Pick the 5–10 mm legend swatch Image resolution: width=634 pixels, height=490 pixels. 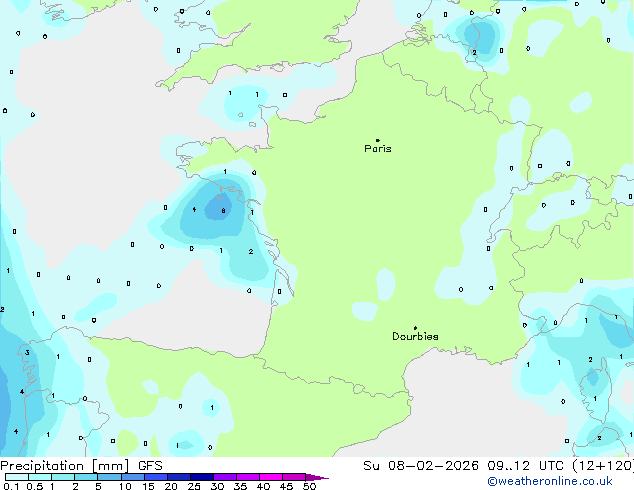(x=109, y=477)
